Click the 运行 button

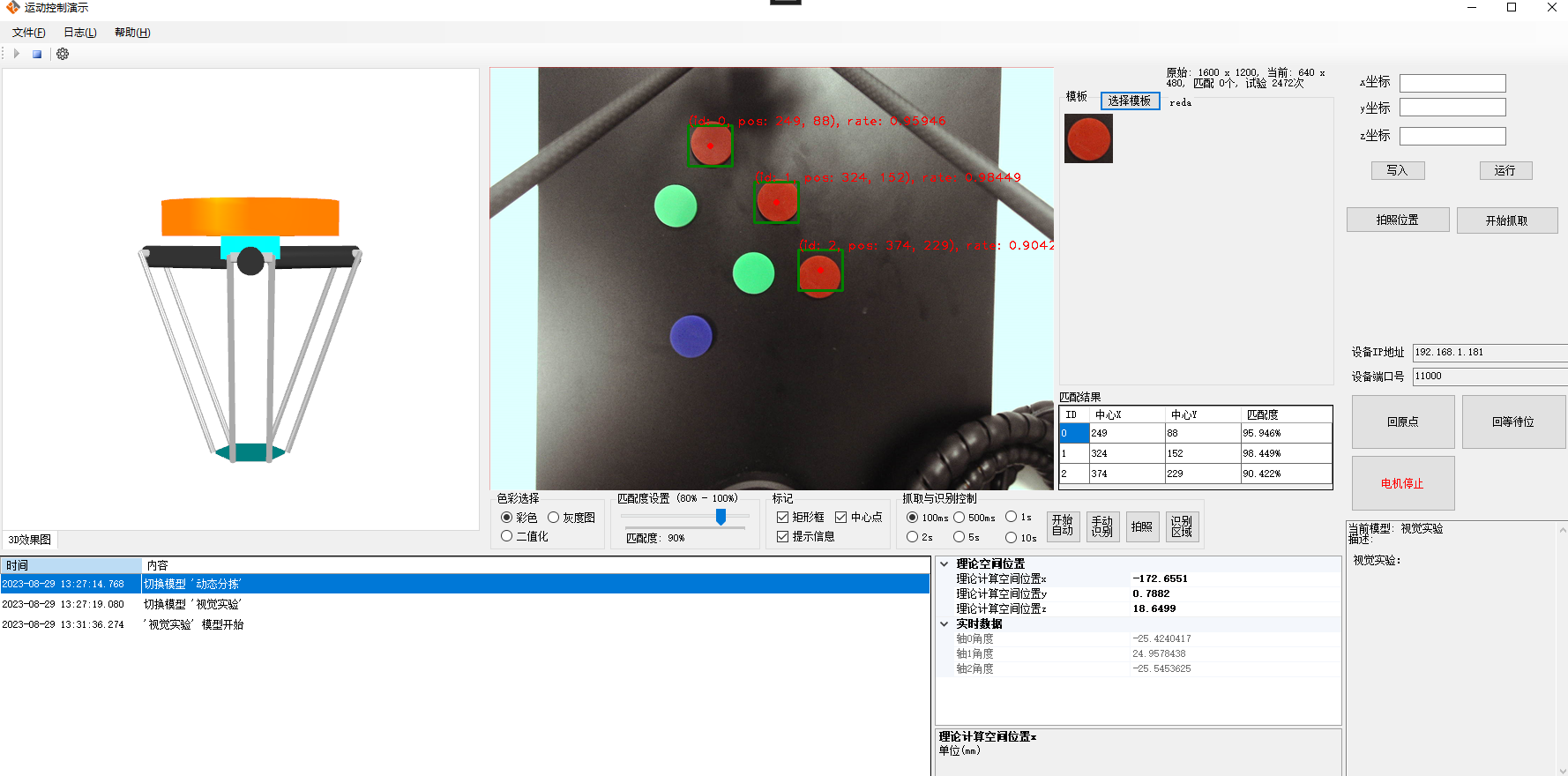pyautogui.click(x=1505, y=170)
